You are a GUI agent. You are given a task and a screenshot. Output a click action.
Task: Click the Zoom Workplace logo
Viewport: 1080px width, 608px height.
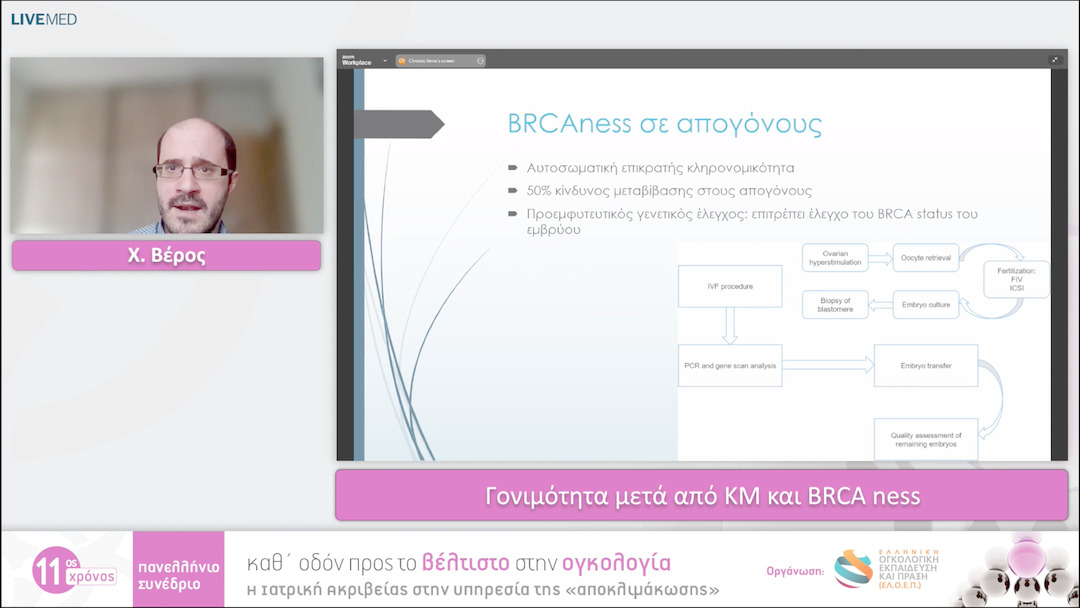click(356, 61)
